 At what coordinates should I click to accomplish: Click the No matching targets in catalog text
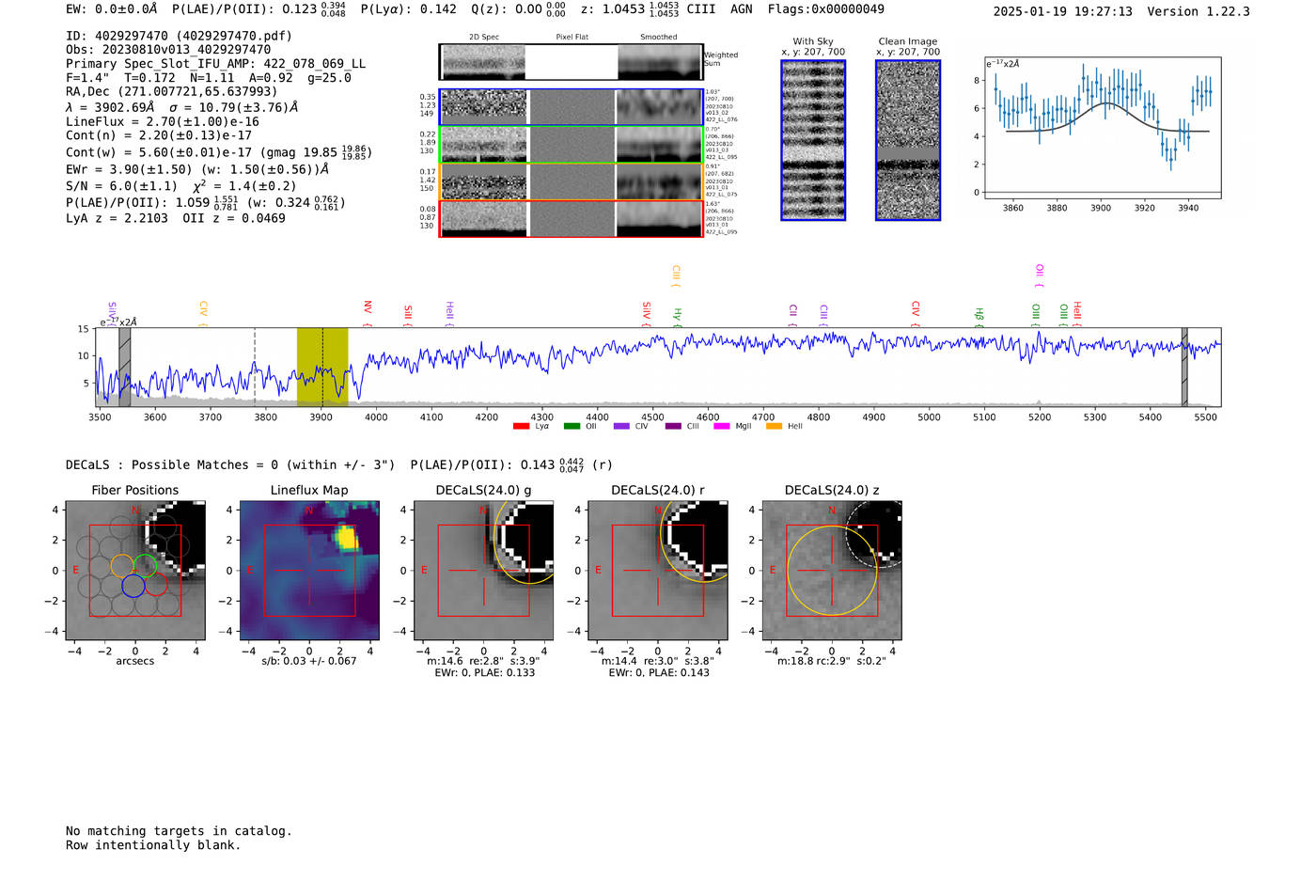click(179, 831)
